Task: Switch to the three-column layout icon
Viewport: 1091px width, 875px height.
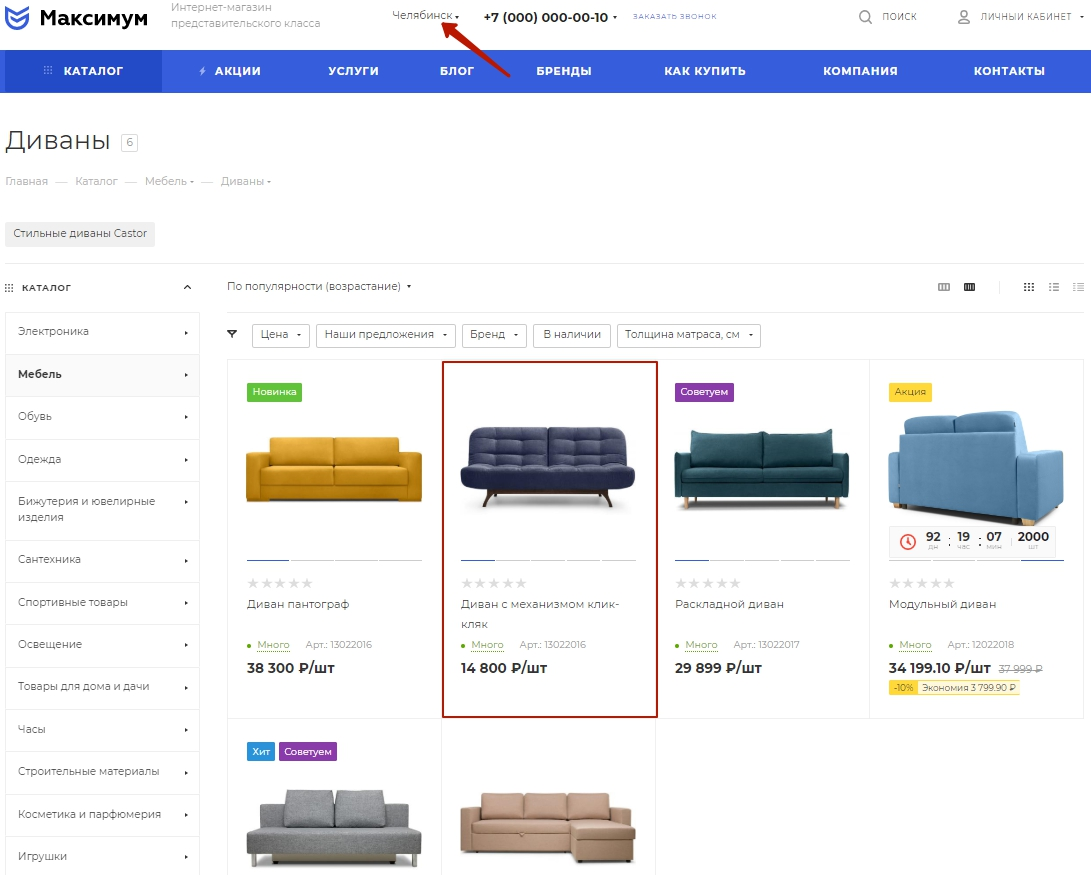Action: [x=943, y=287]
